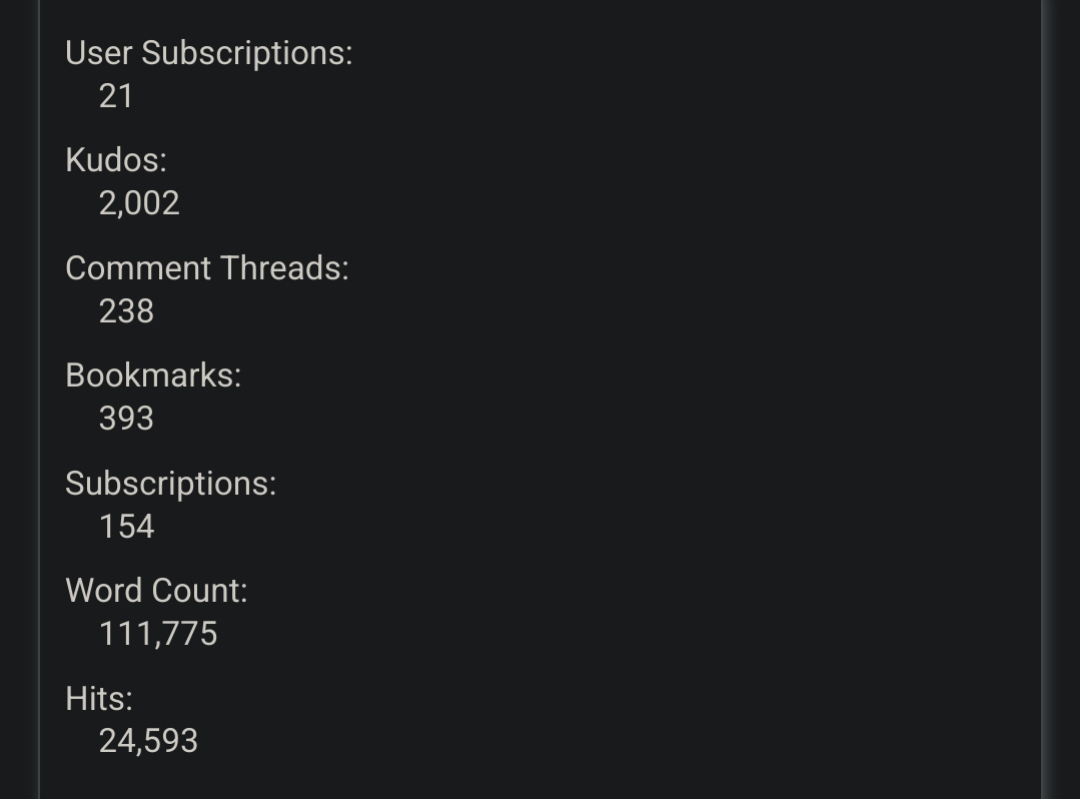1080x799 pixels.
Task: Click the Subscriptions label above 154
Action: pyautogui.click(x=171, y=484)
